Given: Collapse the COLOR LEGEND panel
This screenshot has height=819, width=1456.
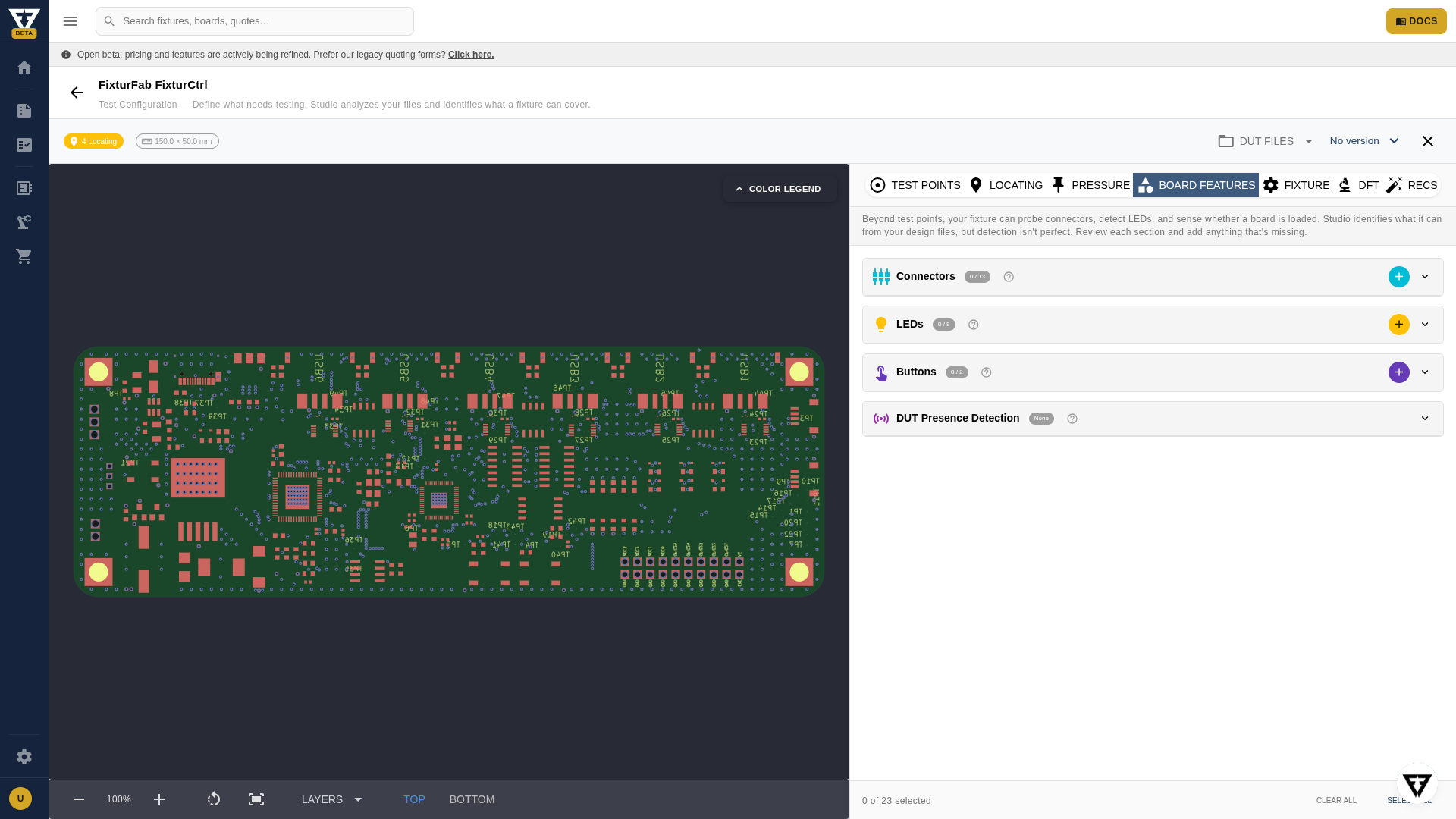Looking at the screenshot, I should [x=780, y=189].
